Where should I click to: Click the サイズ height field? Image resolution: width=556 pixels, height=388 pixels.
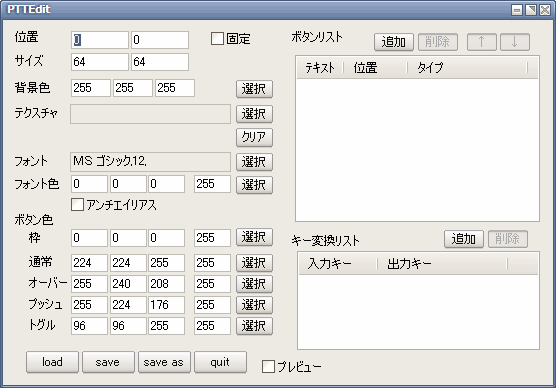point(160,62)
